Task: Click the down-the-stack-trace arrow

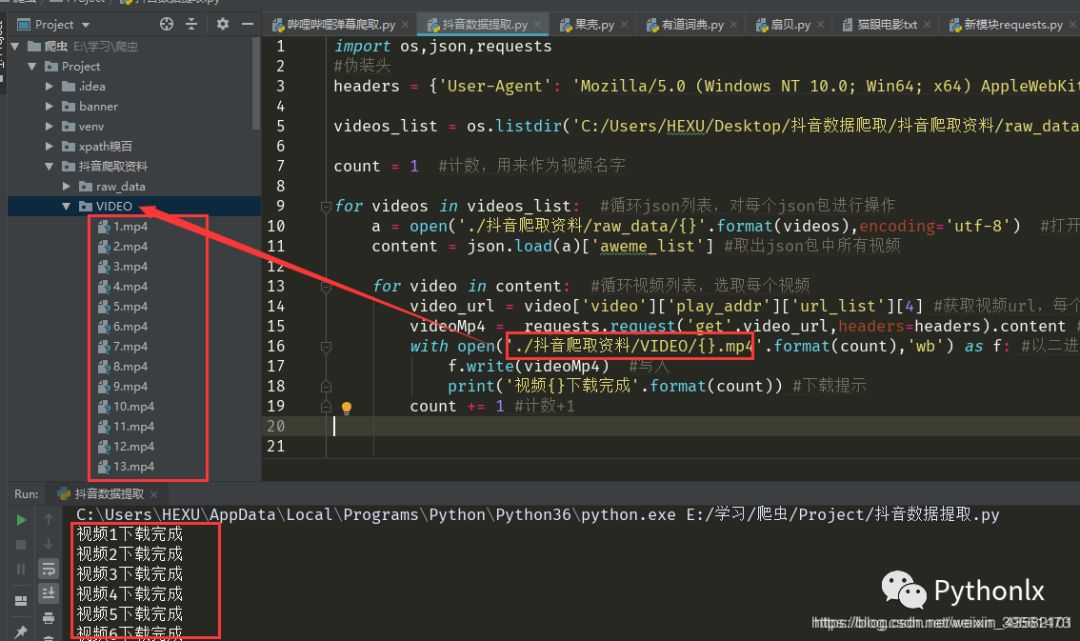Action: [48, 544]
